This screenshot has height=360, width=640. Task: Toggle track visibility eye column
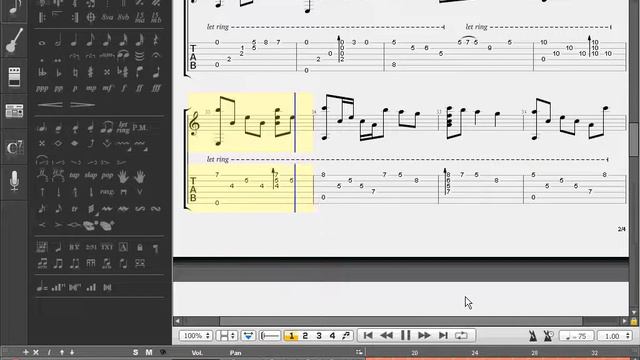[162, 352]
